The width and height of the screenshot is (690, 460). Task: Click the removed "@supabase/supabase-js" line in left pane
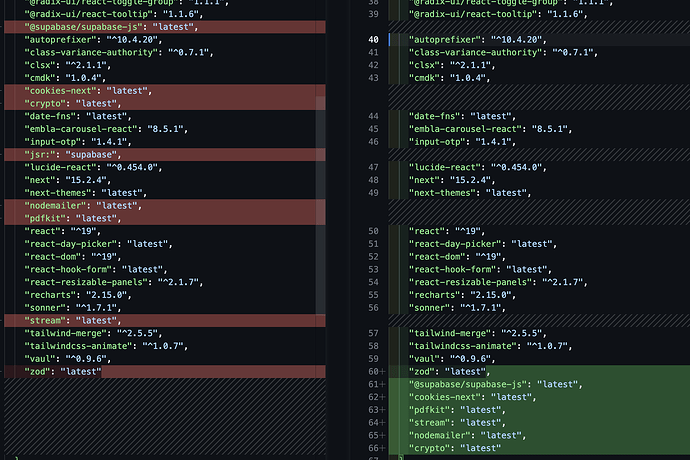pos(165,27)
